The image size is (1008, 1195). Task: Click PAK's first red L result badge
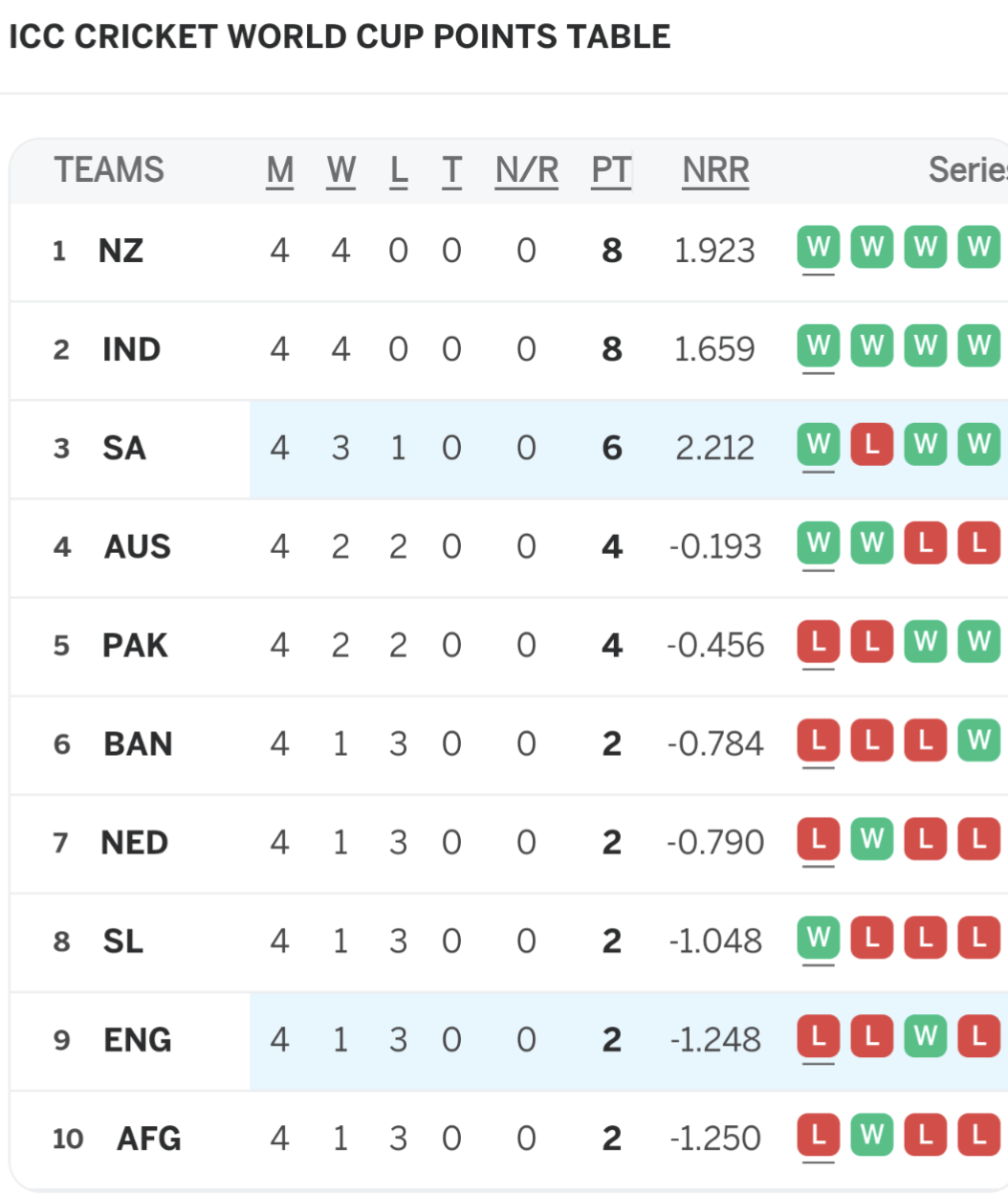pyautogui.click(x=819, y=641)
